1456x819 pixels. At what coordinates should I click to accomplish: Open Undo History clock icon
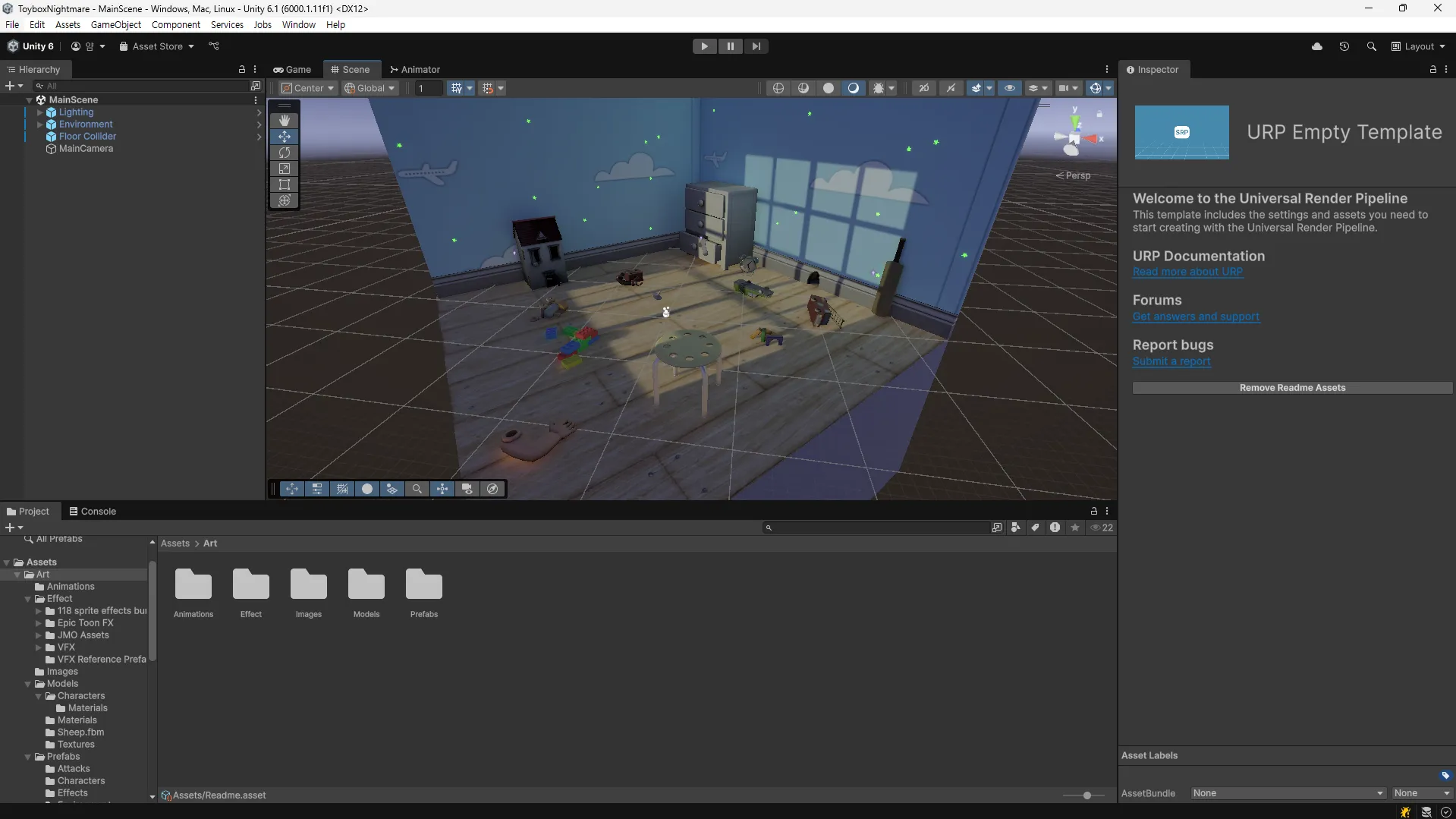1344,46
